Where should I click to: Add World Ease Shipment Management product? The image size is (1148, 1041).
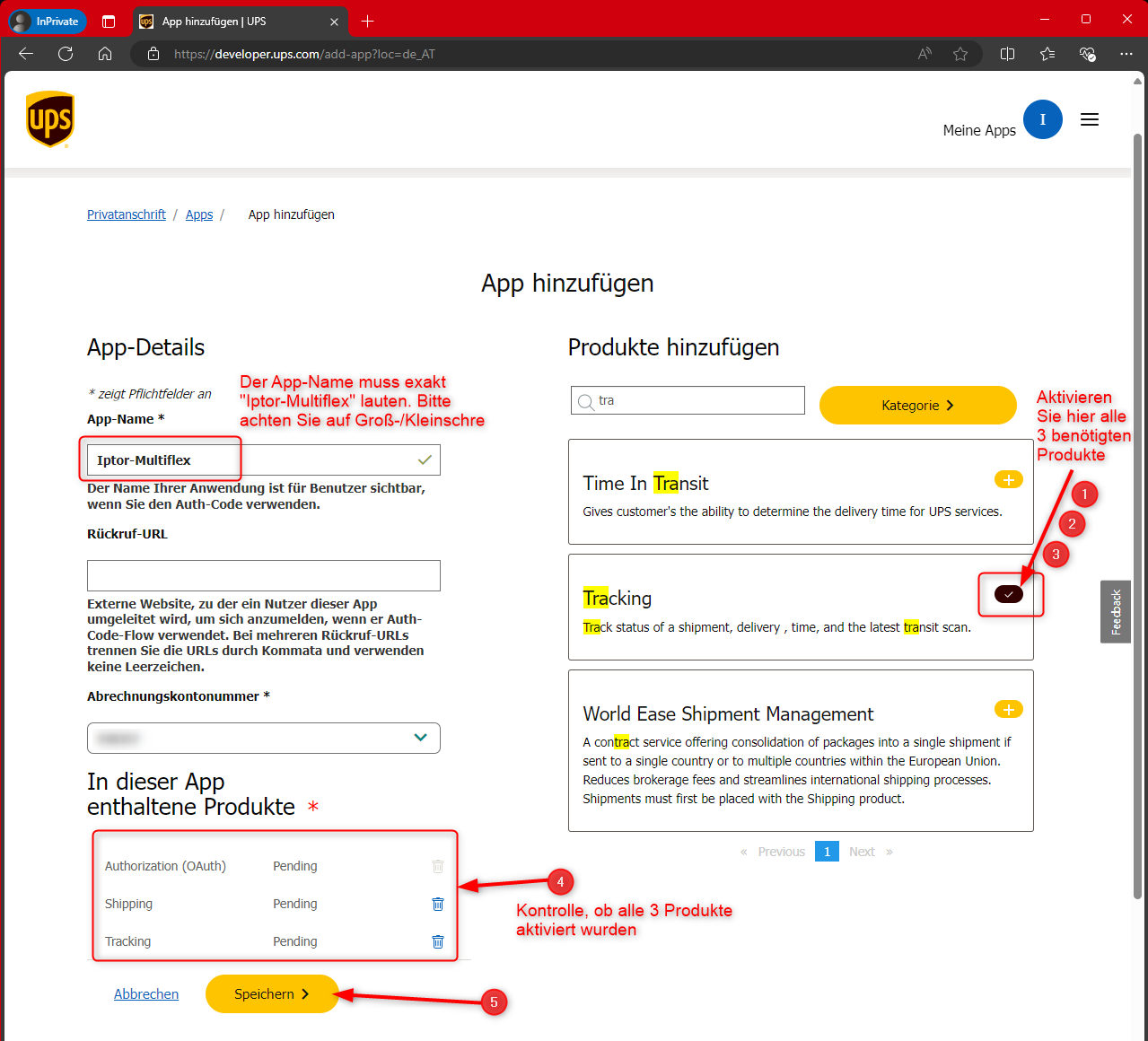click(x=1008, y=710)
